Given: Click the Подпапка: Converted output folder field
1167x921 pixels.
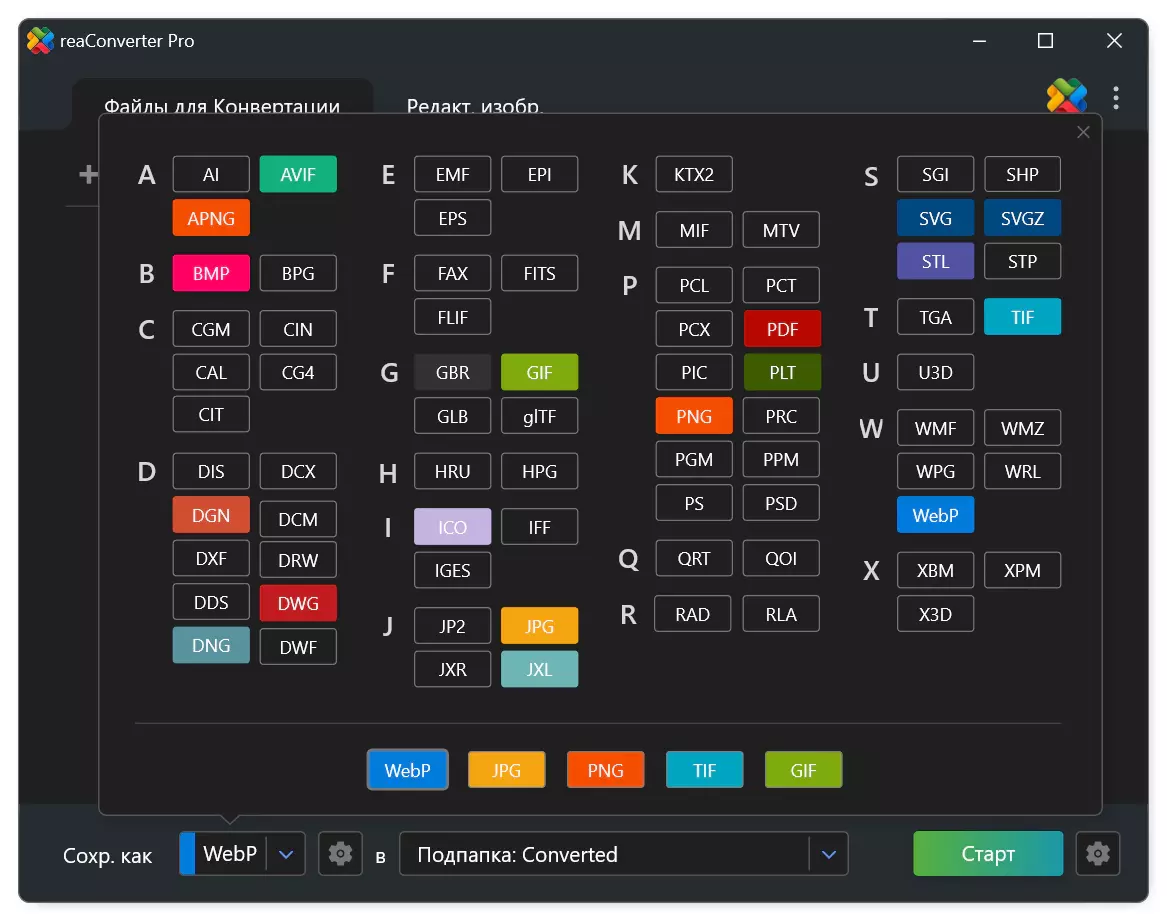Looking at the screenshot, I should tap(624, 853).
